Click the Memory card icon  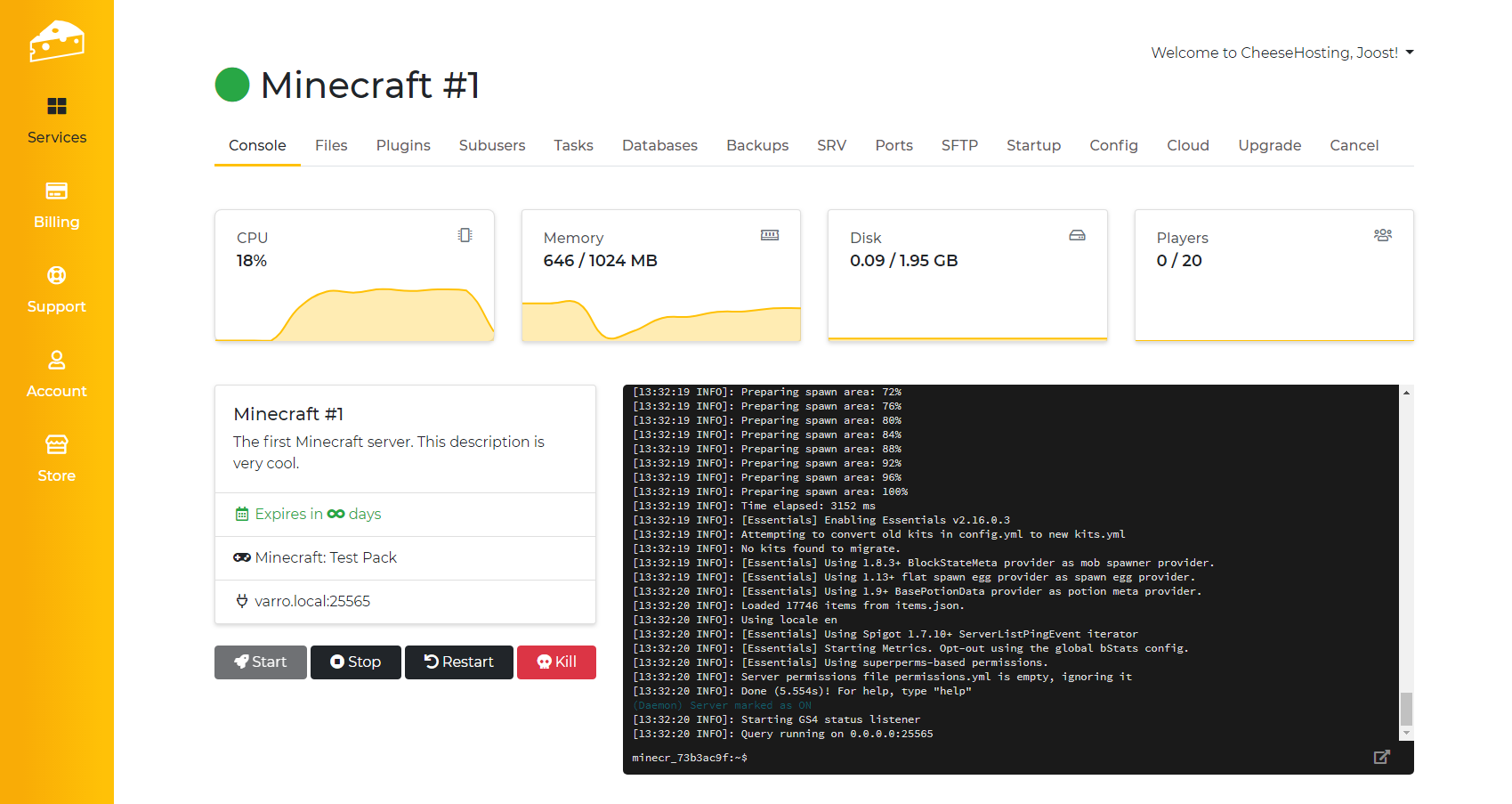770,235
